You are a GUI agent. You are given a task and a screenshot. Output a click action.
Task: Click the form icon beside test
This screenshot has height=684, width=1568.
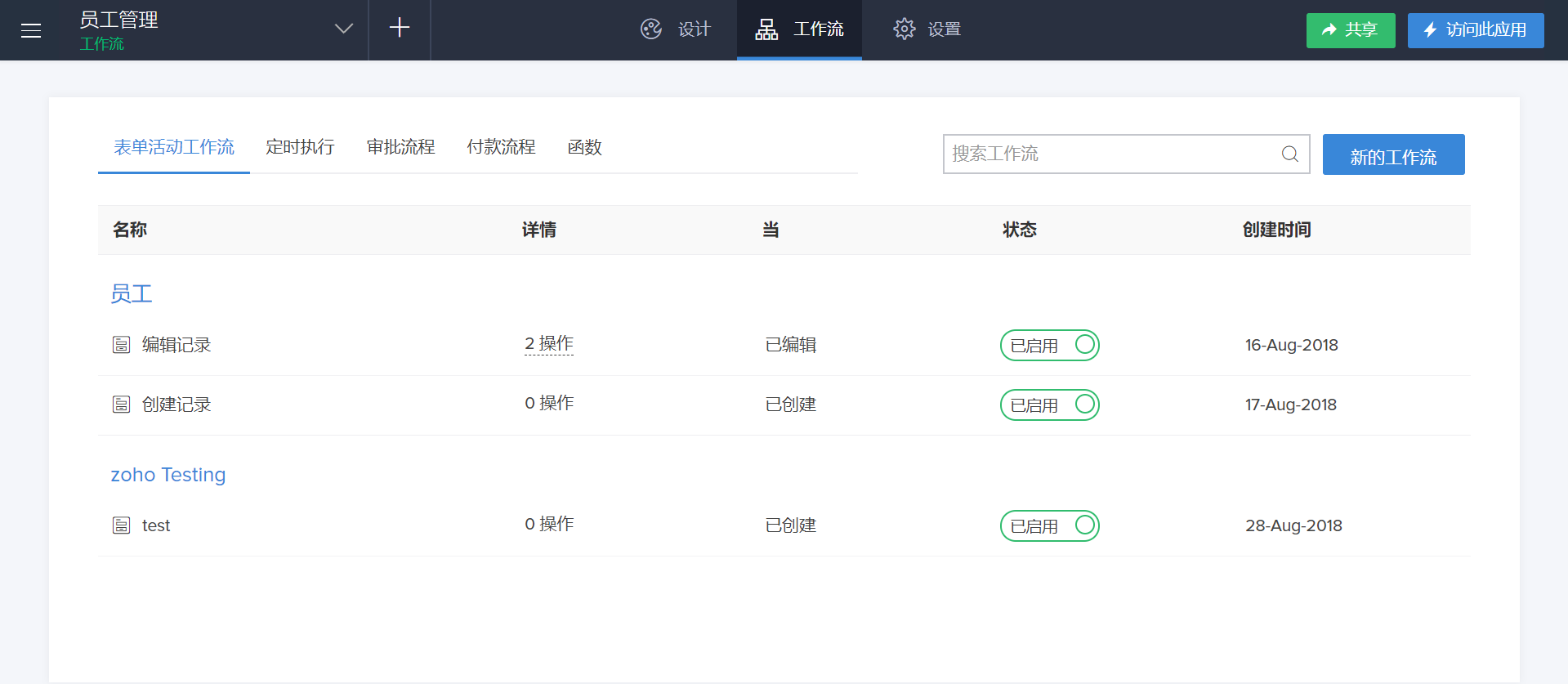tap(121, 525)
